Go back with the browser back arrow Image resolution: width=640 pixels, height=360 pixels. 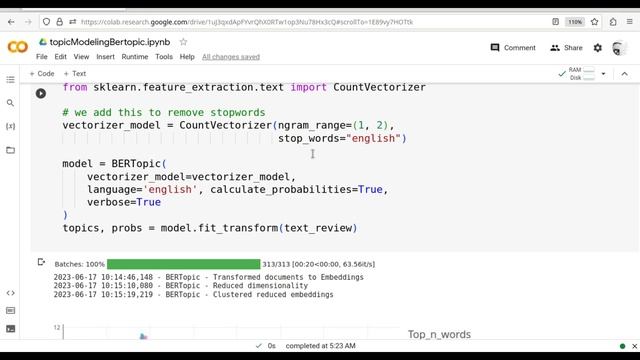point(11,22)
